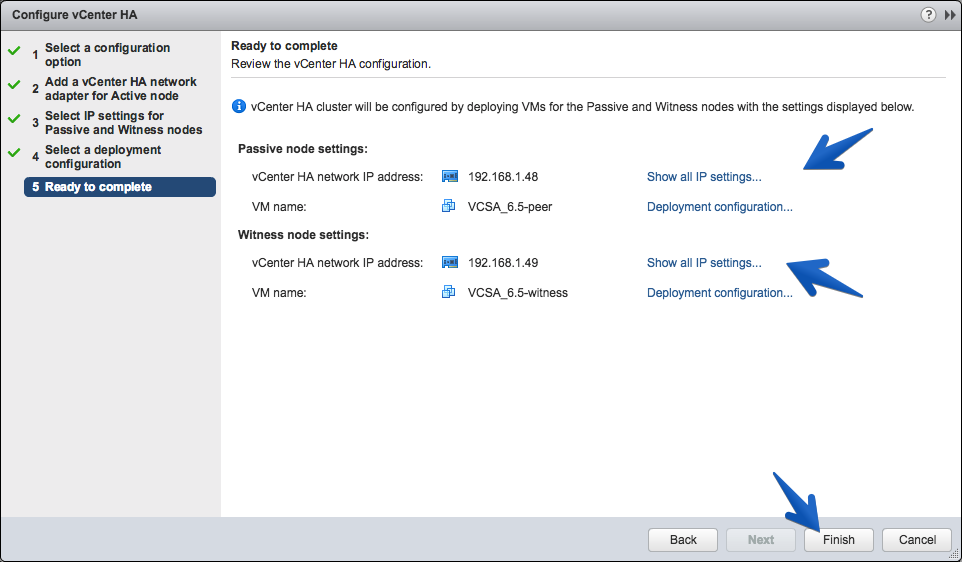Viewport: 962px width, 562px height.
Task: Open Deployment configuration for Witness node
Action: pos(720,293)
